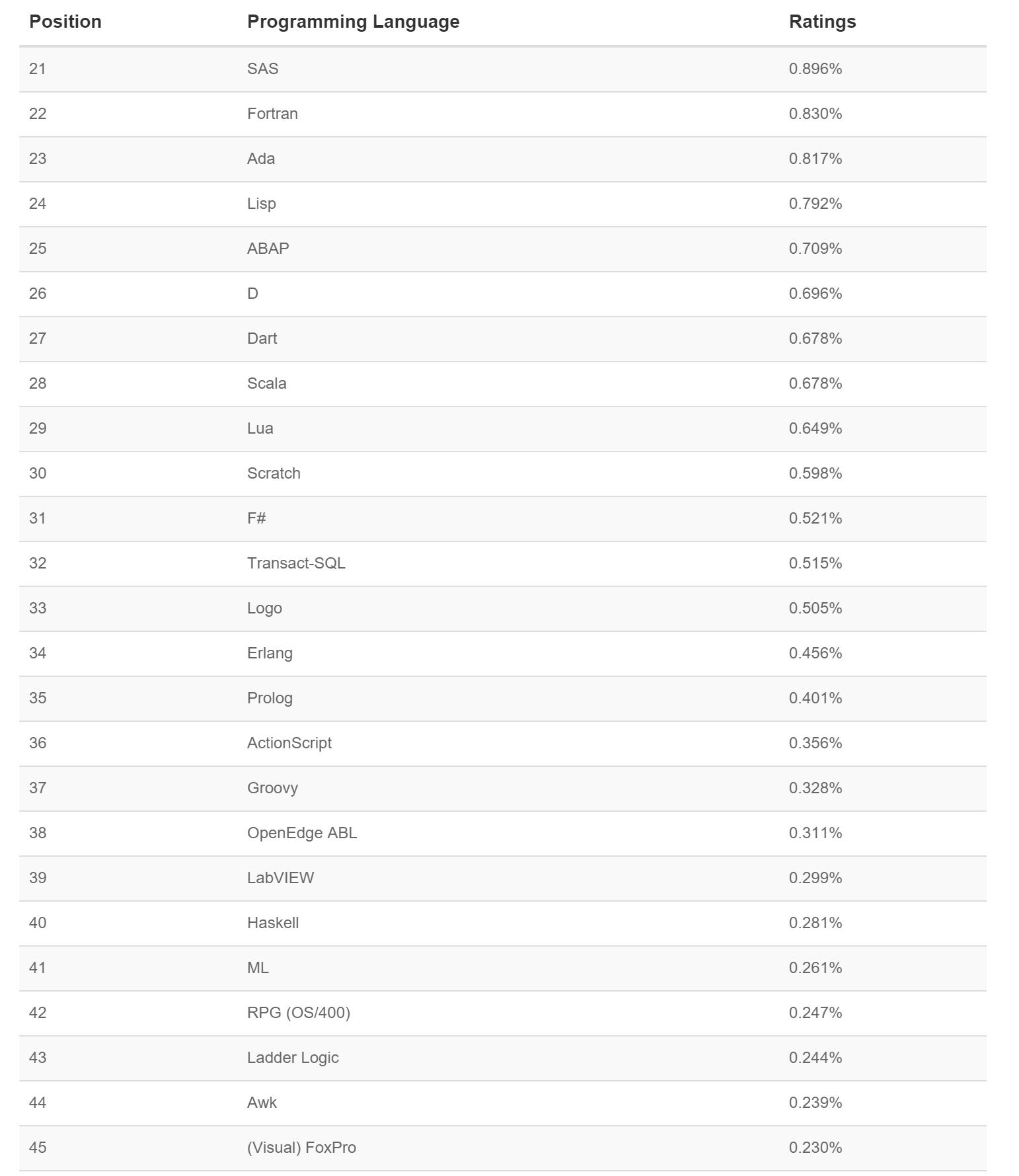Click the Programming Language column header
The image size is (1019, 1176).
pyautogui.click(x=353, y=22)
